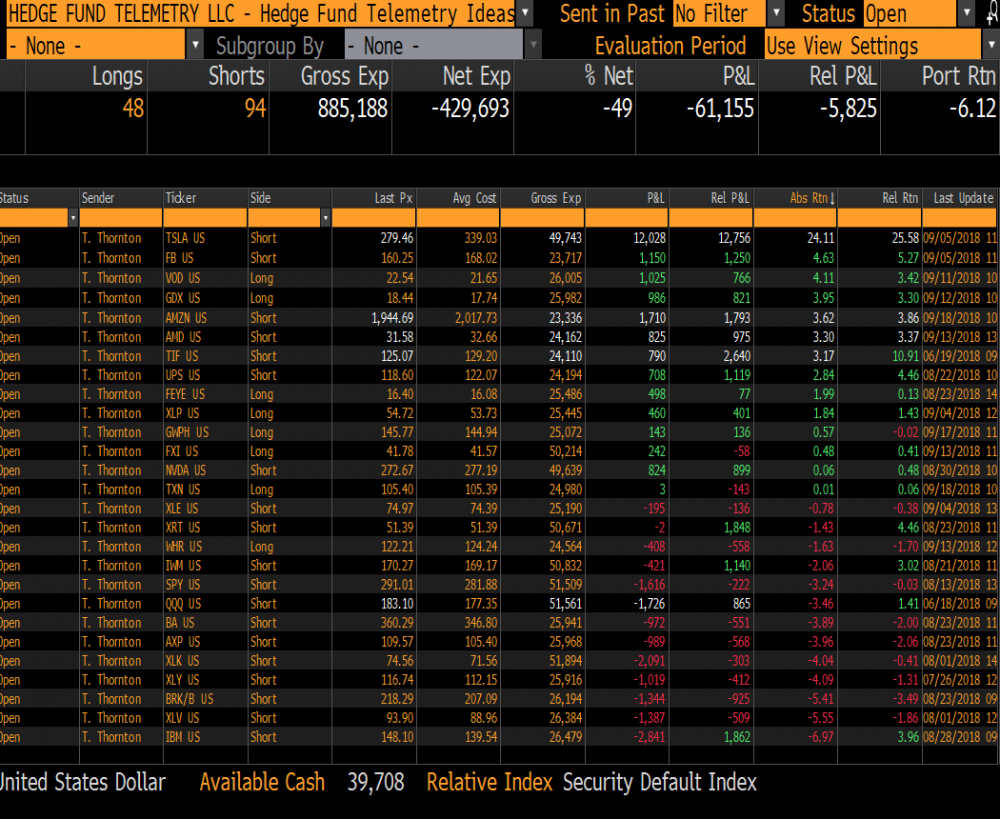Select the XLP US ticker

182,413
